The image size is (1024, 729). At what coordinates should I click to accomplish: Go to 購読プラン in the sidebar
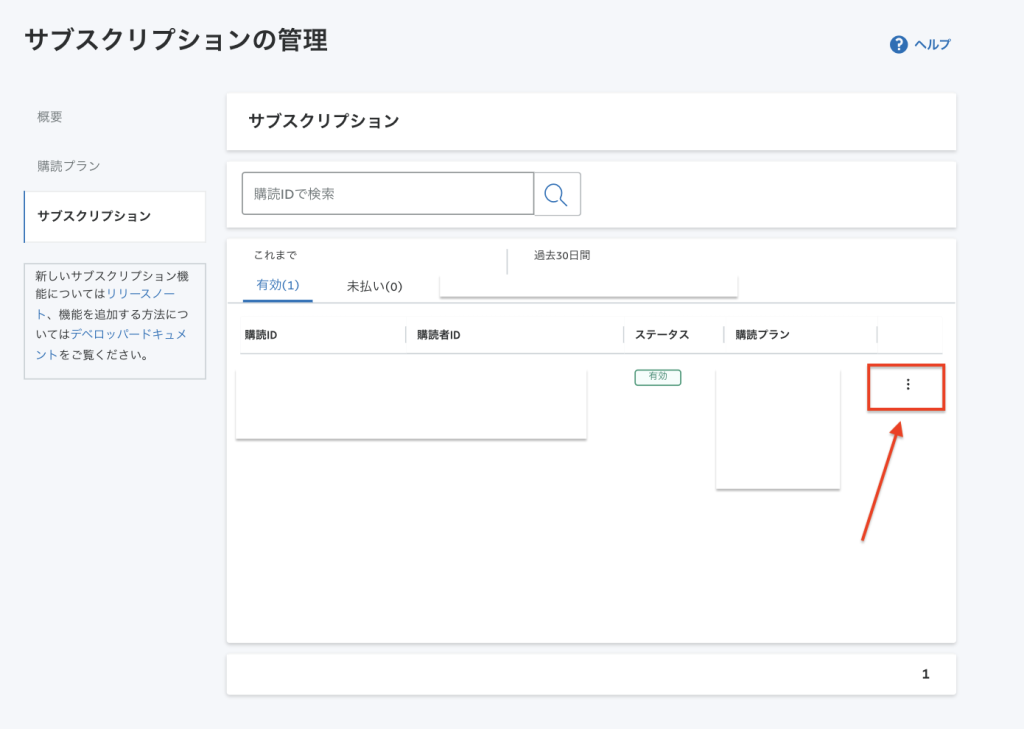click(x=69, y=166)
